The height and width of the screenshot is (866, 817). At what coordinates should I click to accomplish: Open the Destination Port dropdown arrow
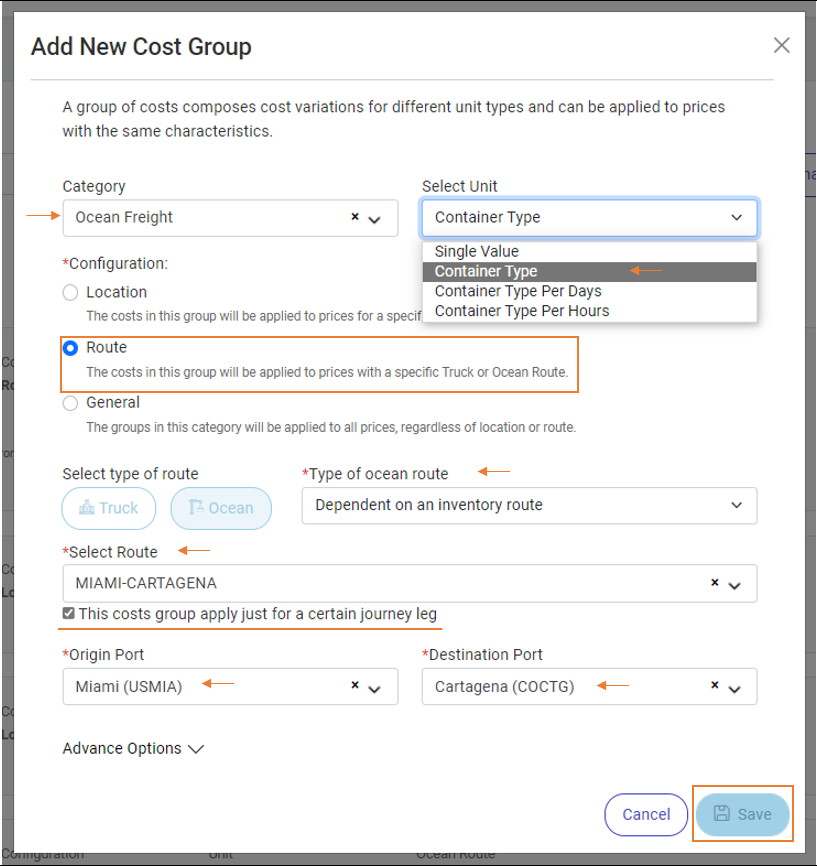click(734, 689)
